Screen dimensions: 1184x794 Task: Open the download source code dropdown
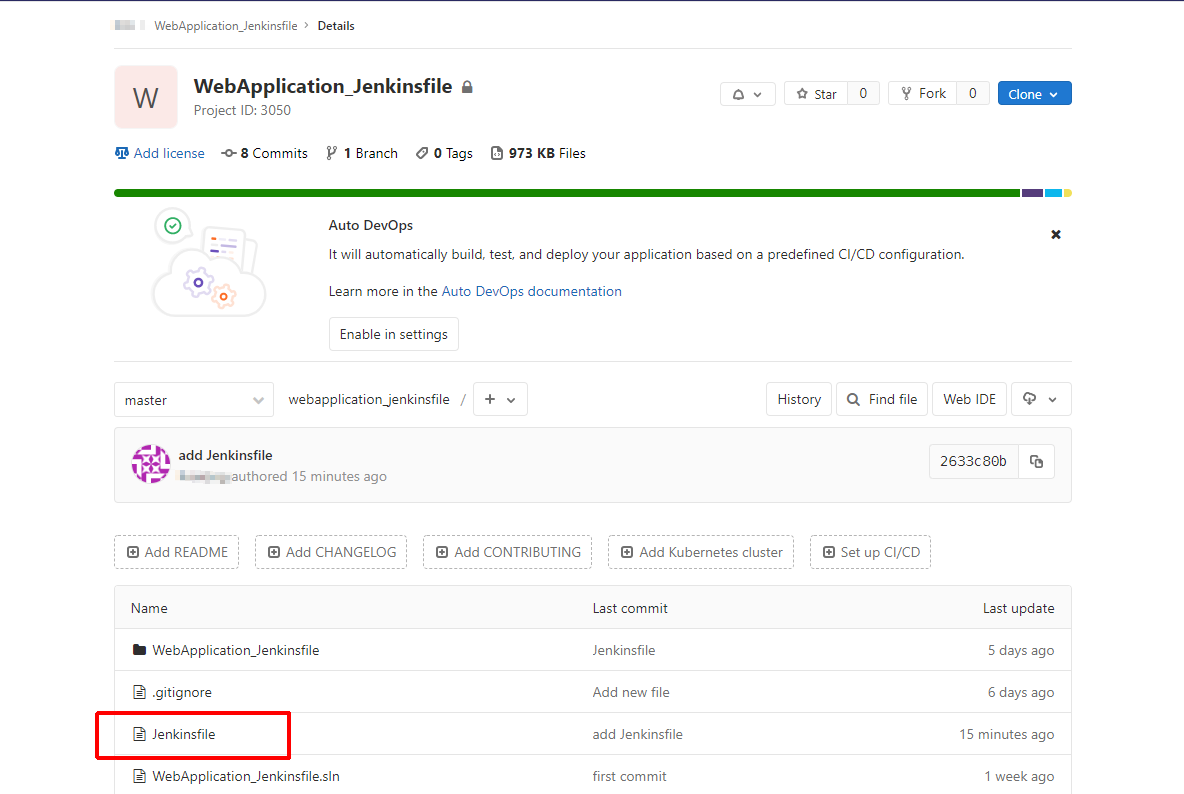coord(1041,399)
